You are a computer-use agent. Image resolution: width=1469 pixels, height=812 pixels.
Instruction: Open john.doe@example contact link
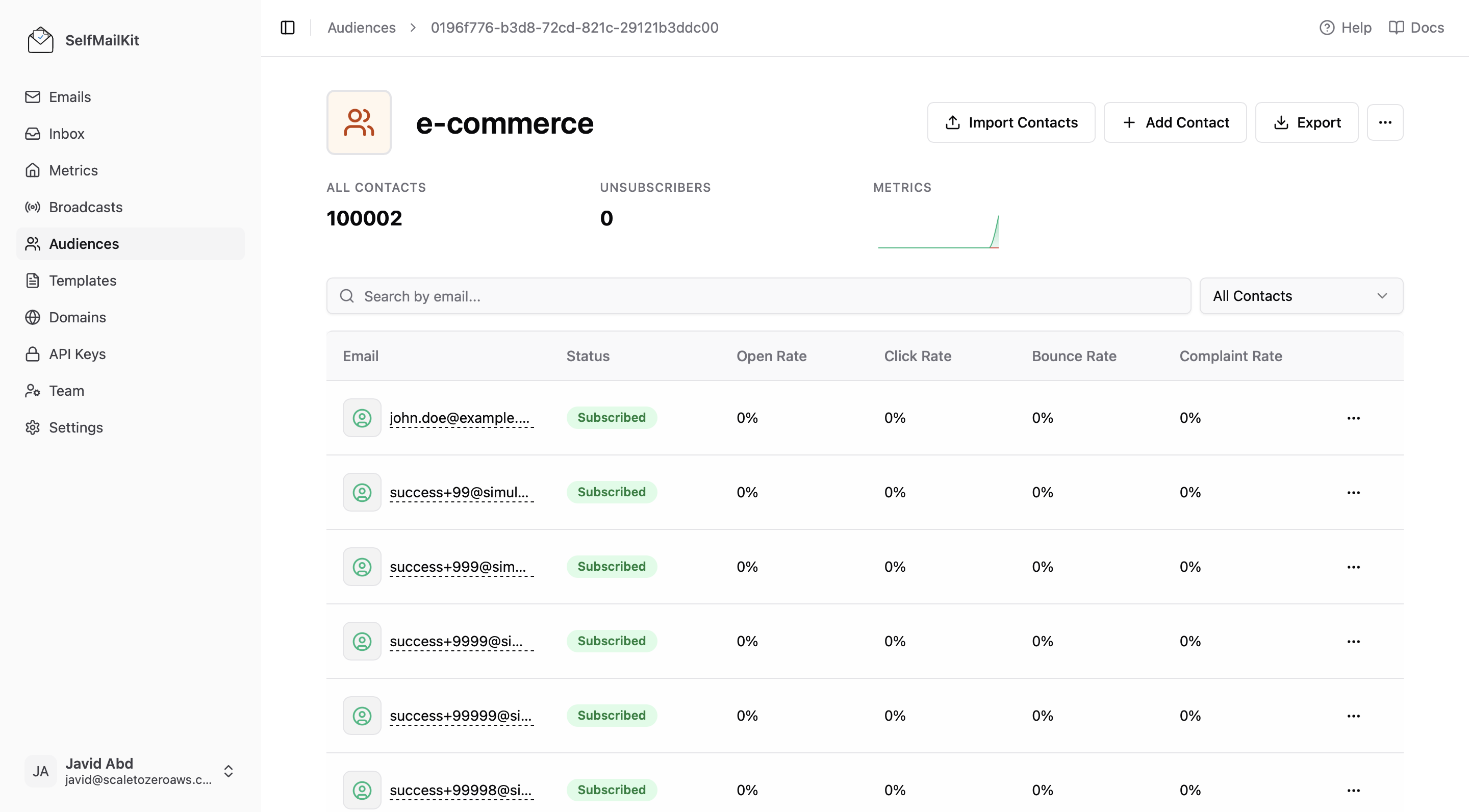coord(461,418)
